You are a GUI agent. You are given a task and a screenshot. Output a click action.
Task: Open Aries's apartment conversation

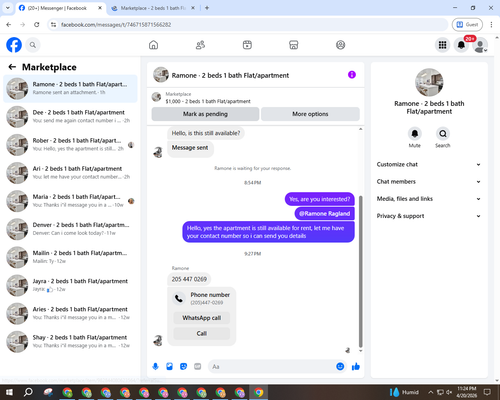tap(70, 313)
